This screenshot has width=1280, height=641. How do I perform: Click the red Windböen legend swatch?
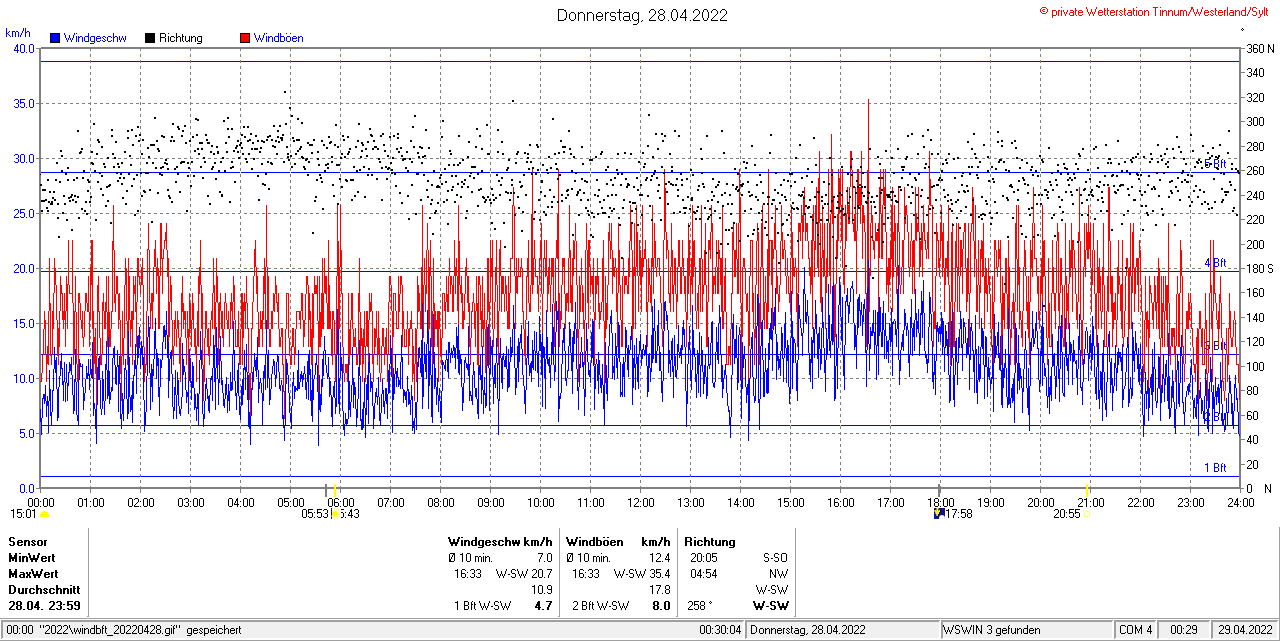(245, 38)
